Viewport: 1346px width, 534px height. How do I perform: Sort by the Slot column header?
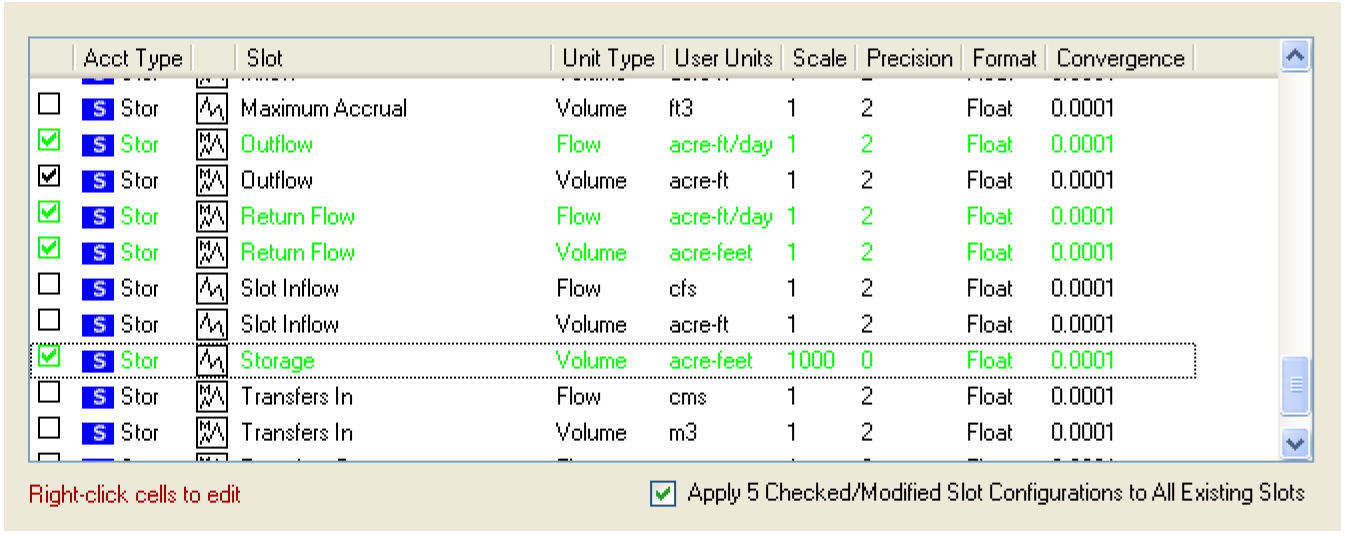coord(392,59)
